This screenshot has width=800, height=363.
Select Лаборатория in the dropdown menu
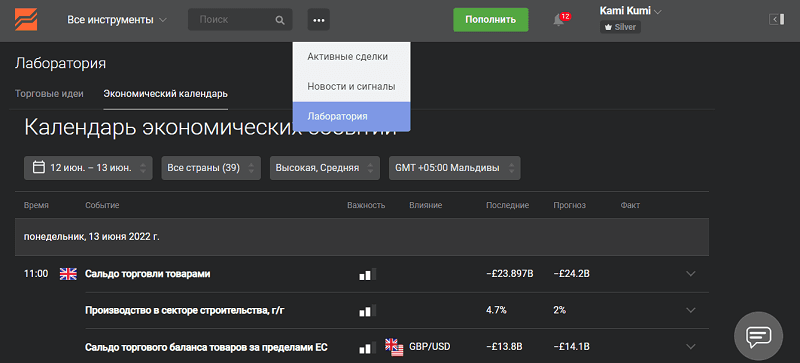click(352, 116)
